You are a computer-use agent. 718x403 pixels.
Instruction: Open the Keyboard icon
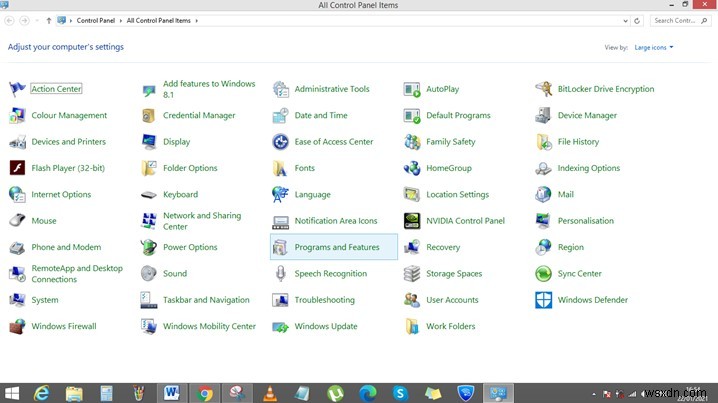[148, 195]
